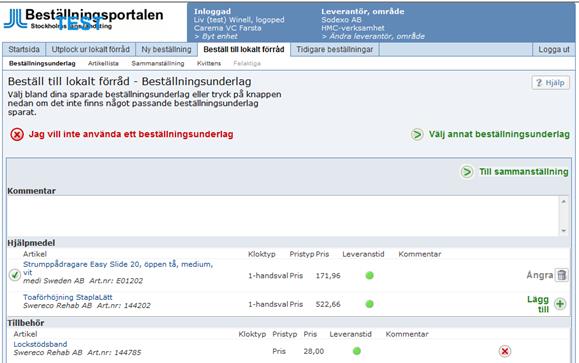Click the Beställningsportalen logo
The width and height of the screenshot is (579, 363).
[83, 19]
